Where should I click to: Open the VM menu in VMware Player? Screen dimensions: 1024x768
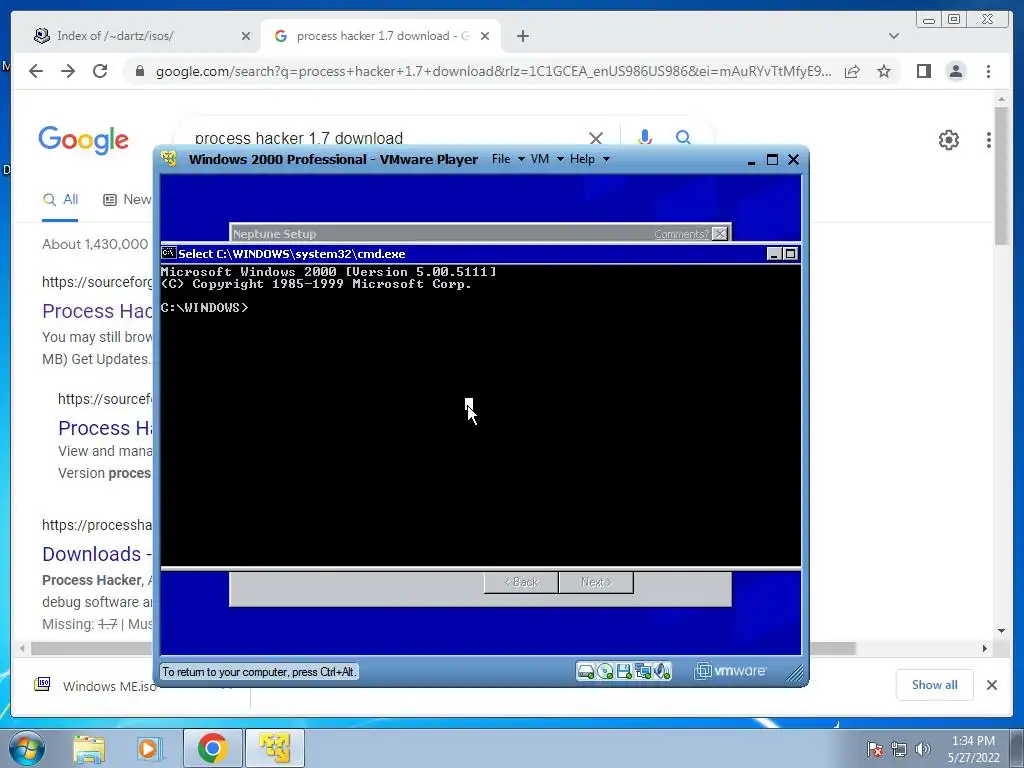[547, 159]
